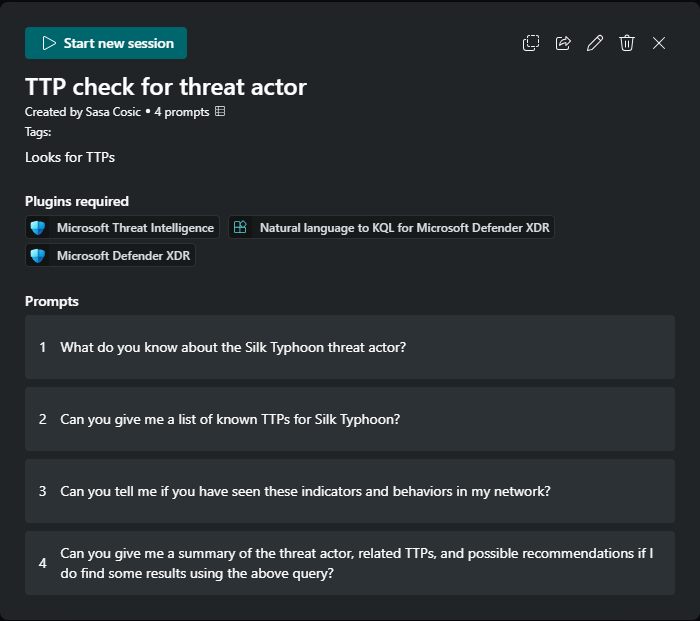Share the promptbook
This screenshot has height=621, width=700.
563,43
